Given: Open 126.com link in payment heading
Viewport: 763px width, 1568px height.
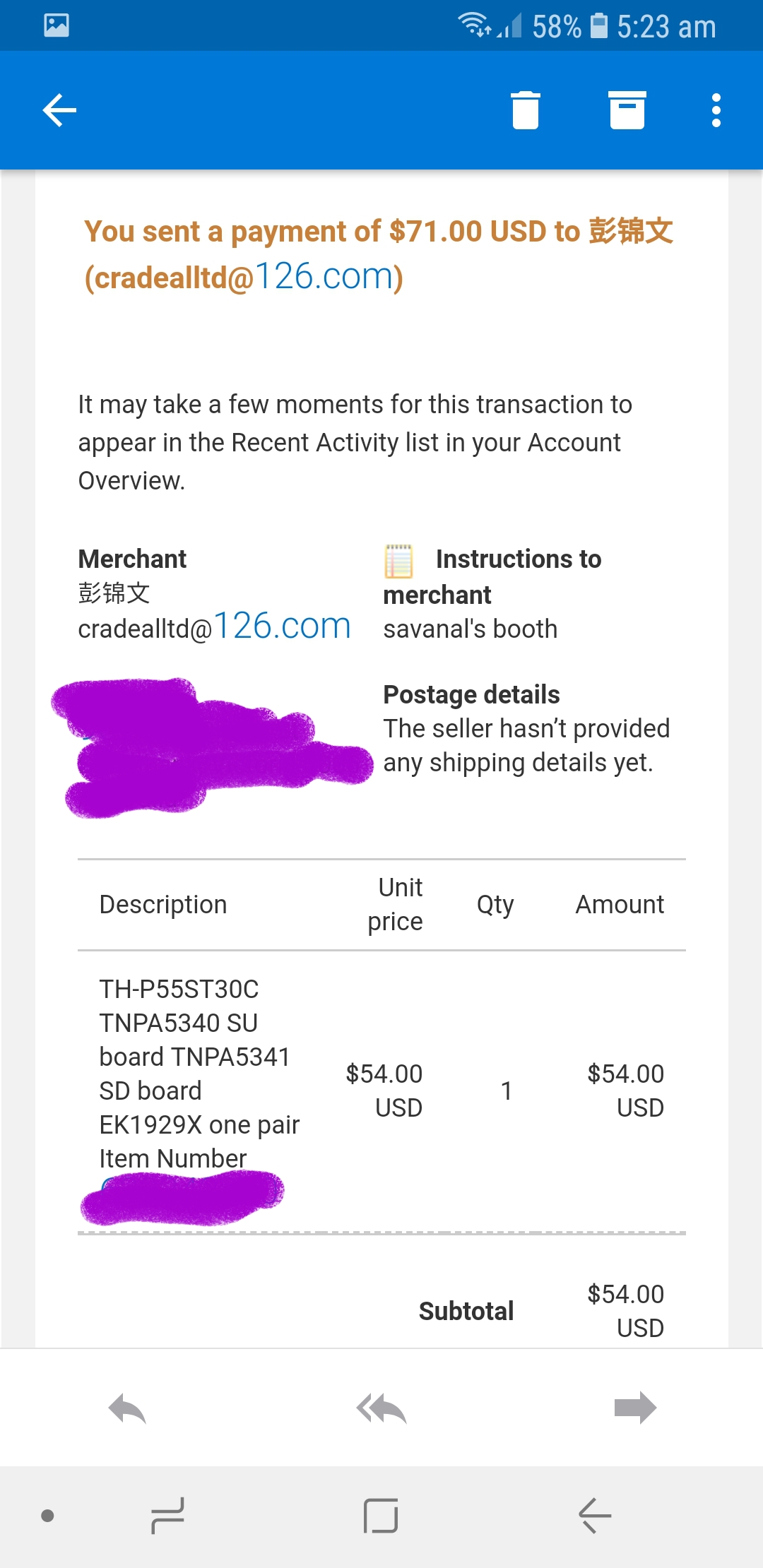Looking at the screenshot, I should pyautogui.click(x=326, y=276).
